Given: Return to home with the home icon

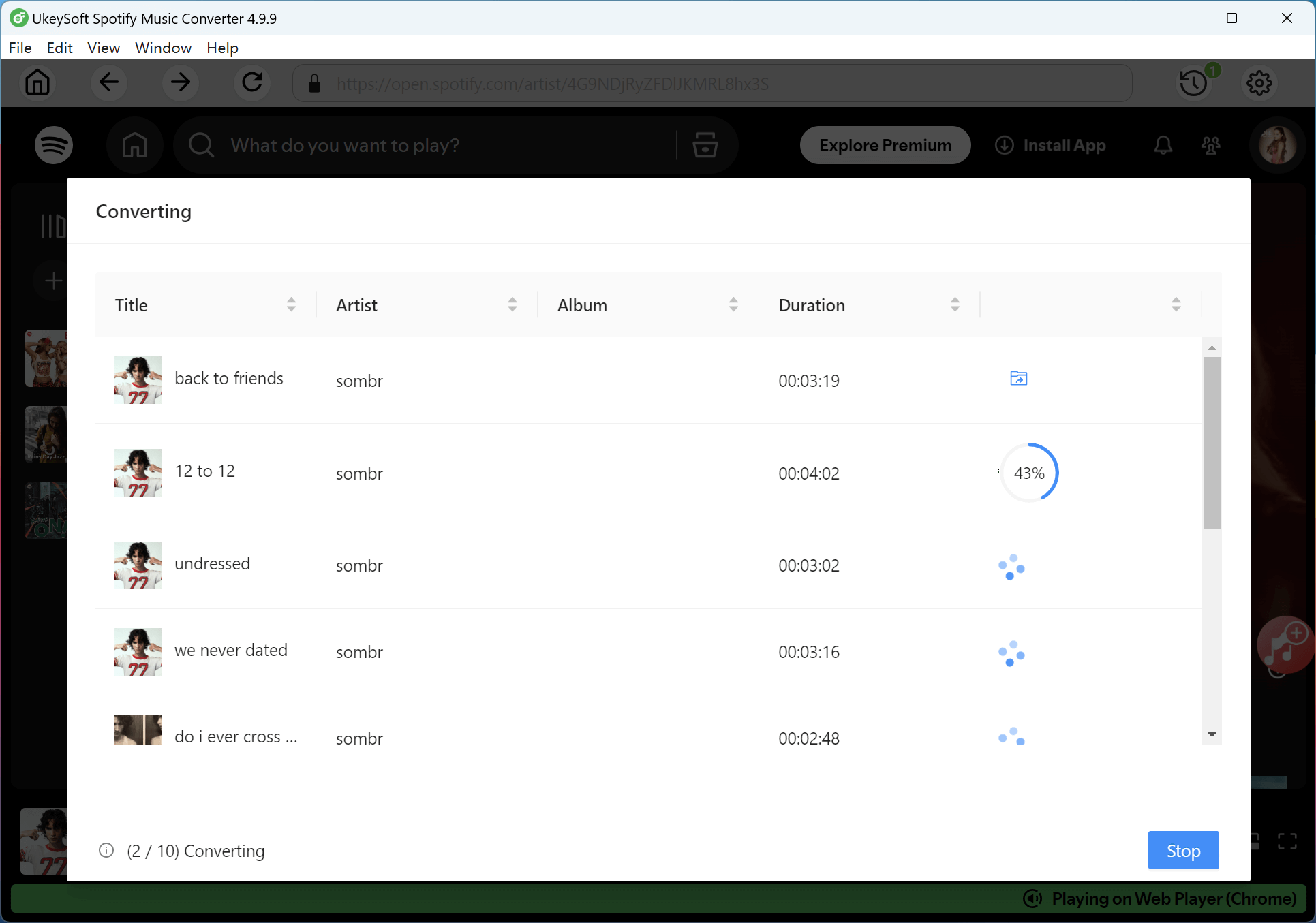Looking at the screenshot, I should tap(37, 82).
